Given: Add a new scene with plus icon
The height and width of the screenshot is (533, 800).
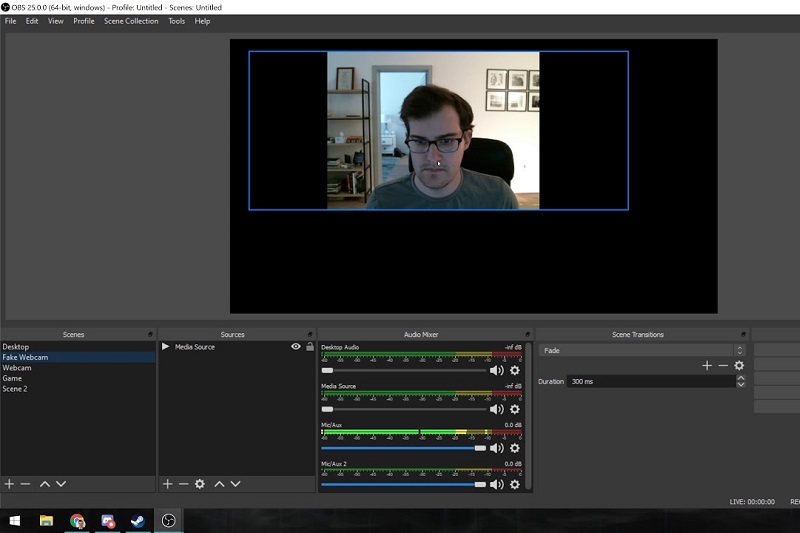Looking at the screenshot, I should (x=9, y=484).
